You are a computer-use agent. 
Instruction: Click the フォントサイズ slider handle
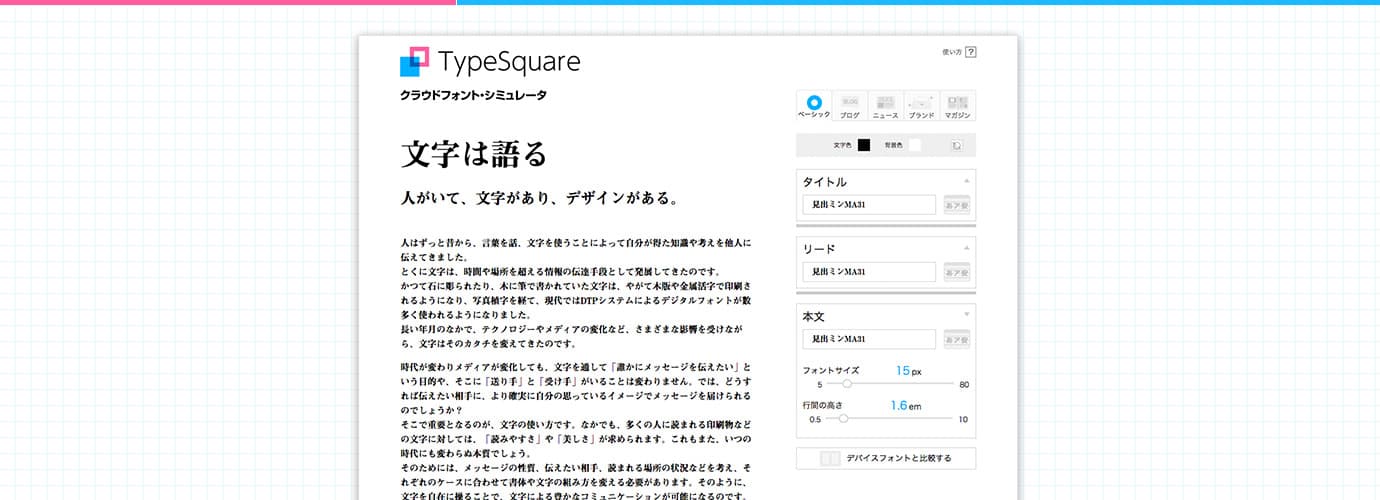(847, 384)
